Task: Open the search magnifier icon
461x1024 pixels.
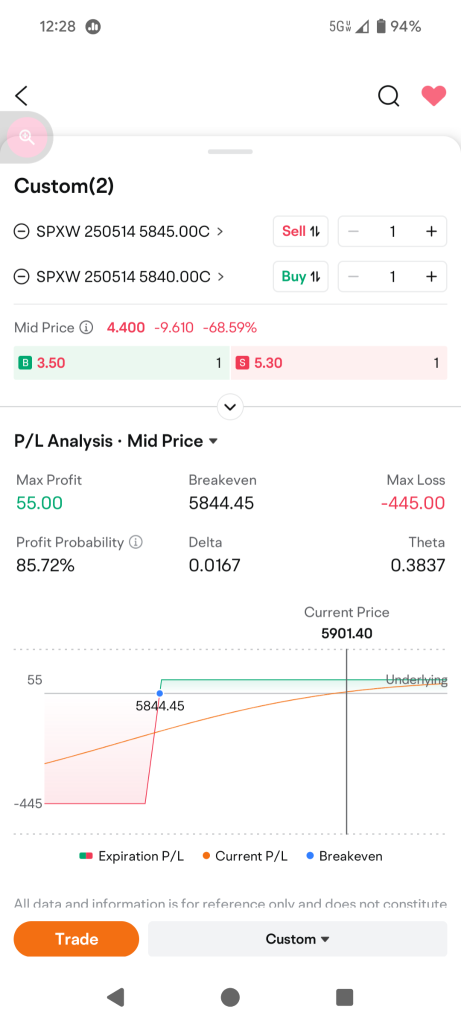Action: (x=389, y=96)
